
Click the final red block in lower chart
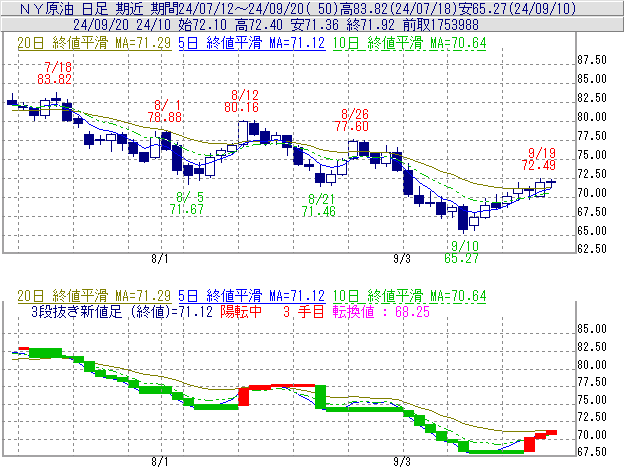pyautogui.click(x=551, y=432)
